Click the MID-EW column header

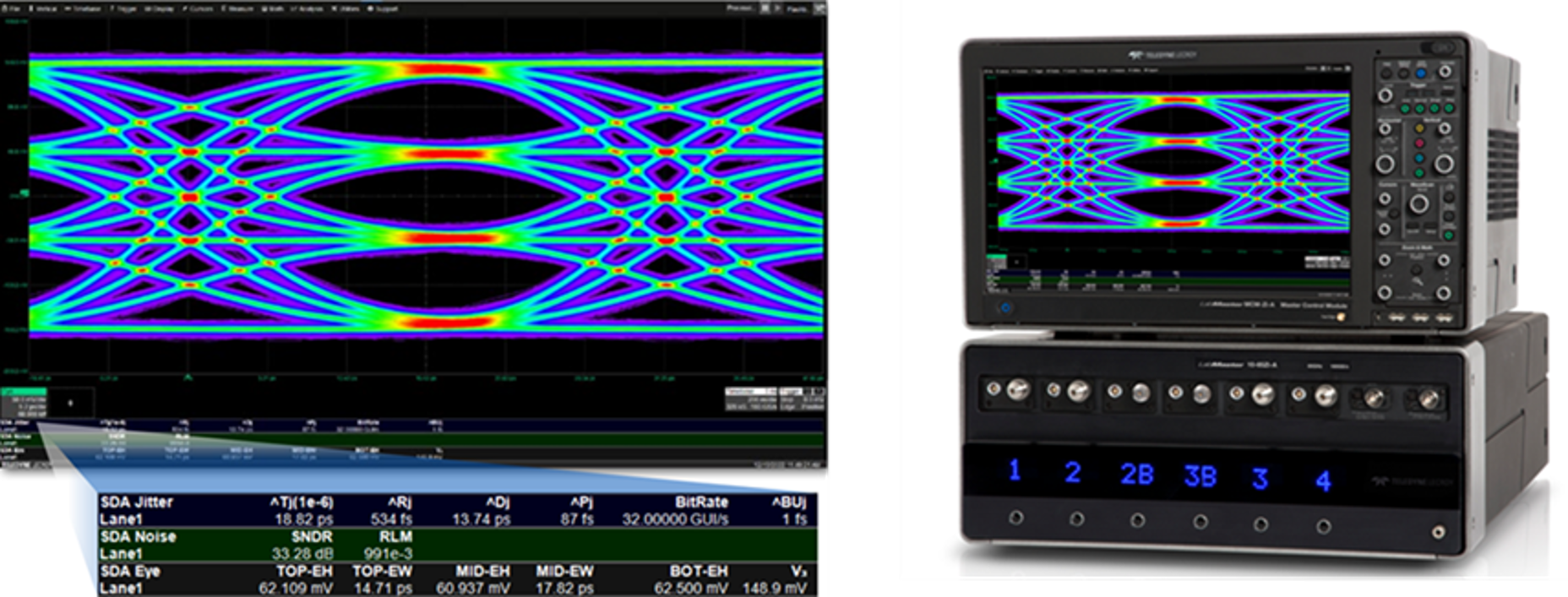coord(564,572)
